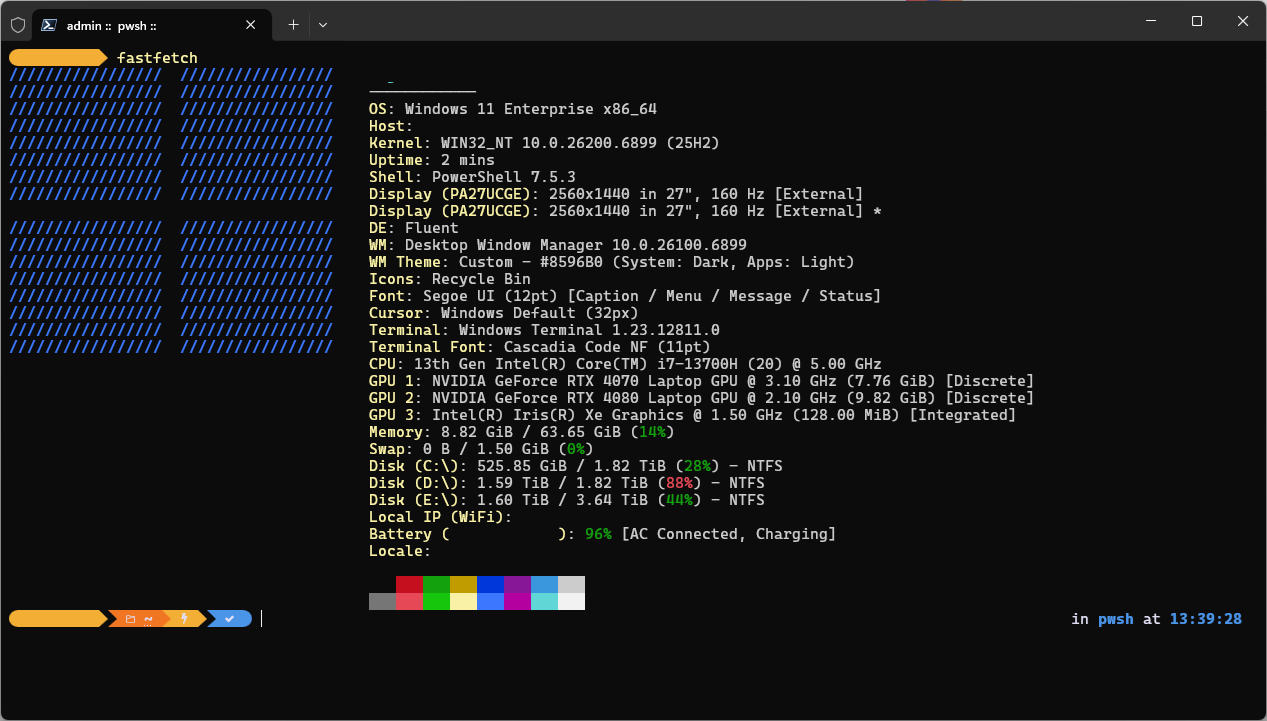Maximize the Windows Terminal window
This screenshot has width=1267, height=721.
[x=1196, y=21]
